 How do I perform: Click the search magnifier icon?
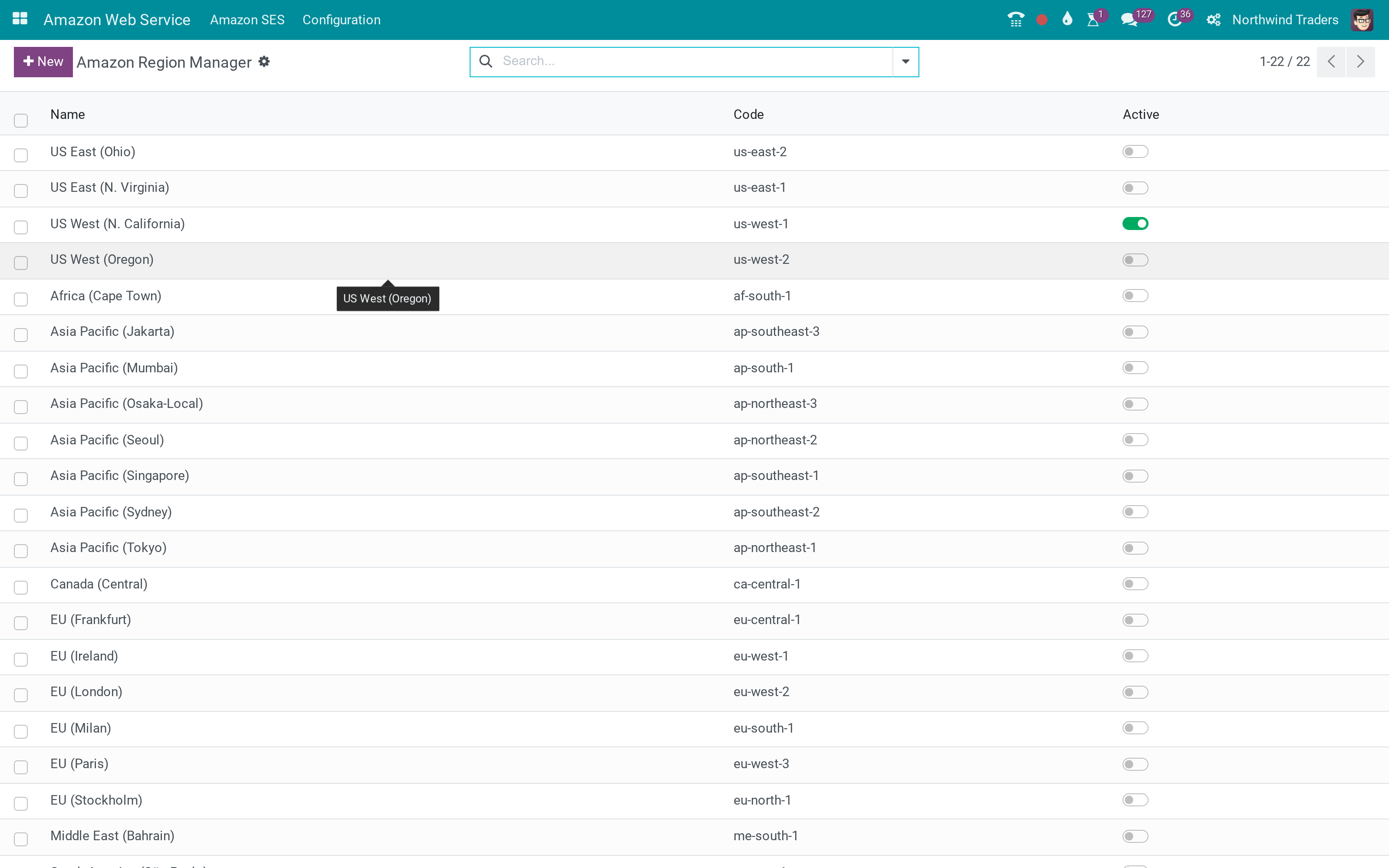pyautogui.click(x=486, y=61)
